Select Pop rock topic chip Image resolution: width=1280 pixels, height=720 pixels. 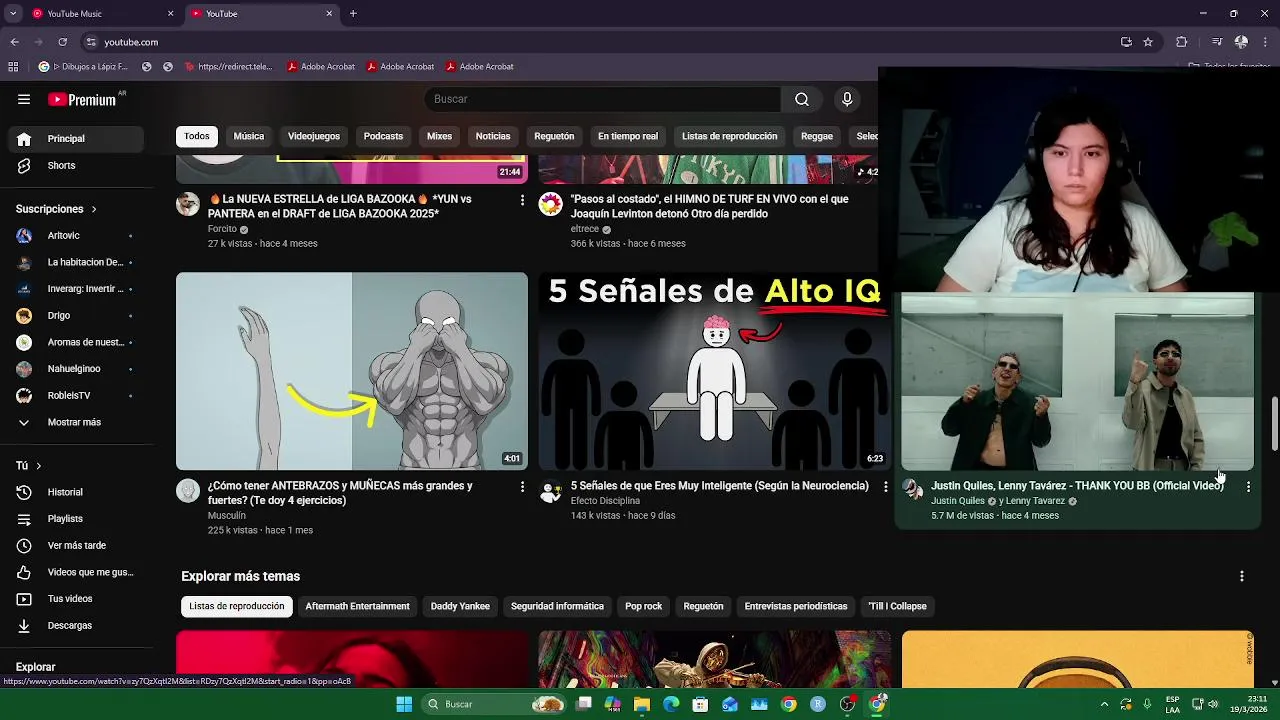coord(644,607)
